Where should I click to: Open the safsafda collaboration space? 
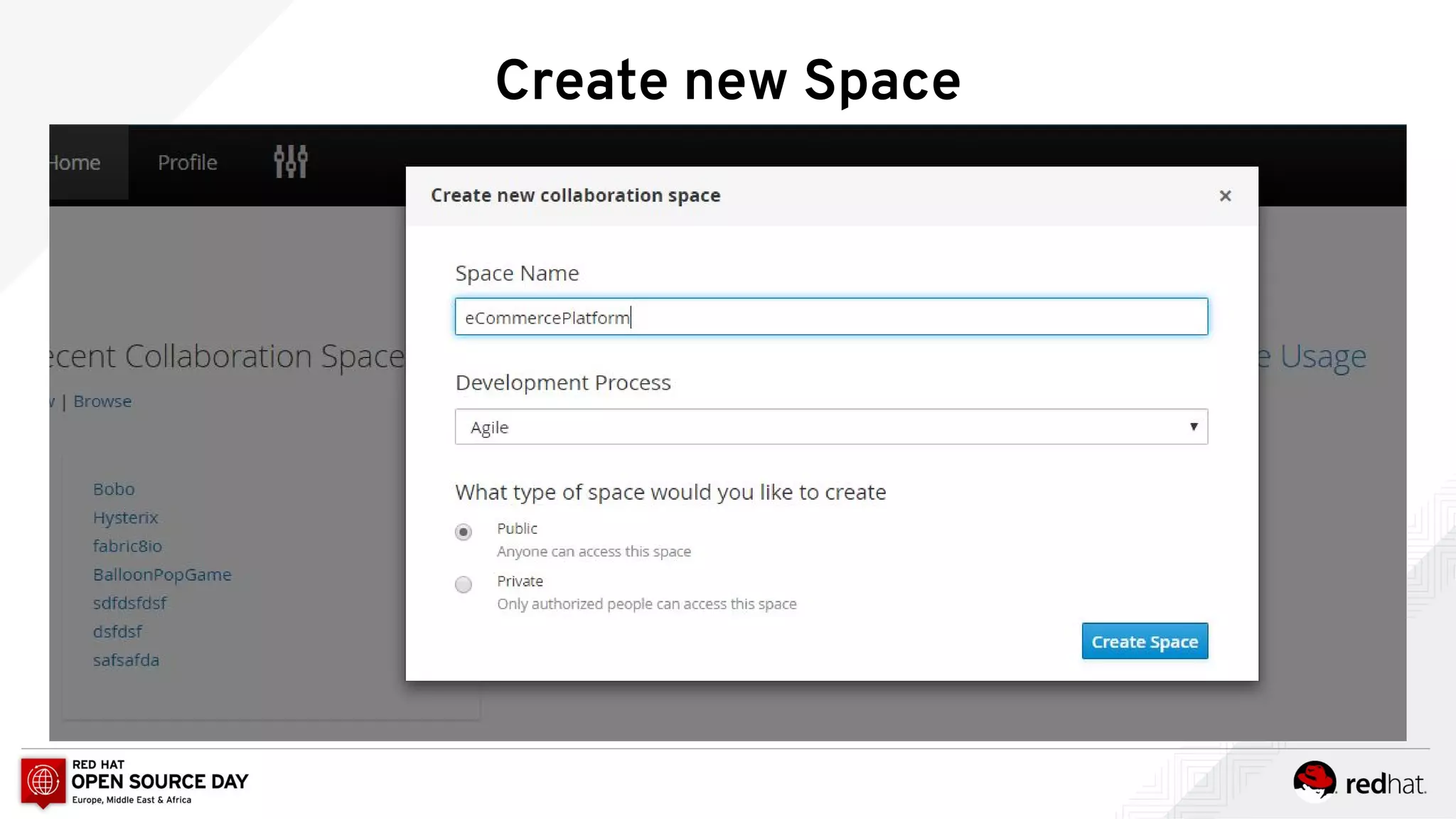127,660
